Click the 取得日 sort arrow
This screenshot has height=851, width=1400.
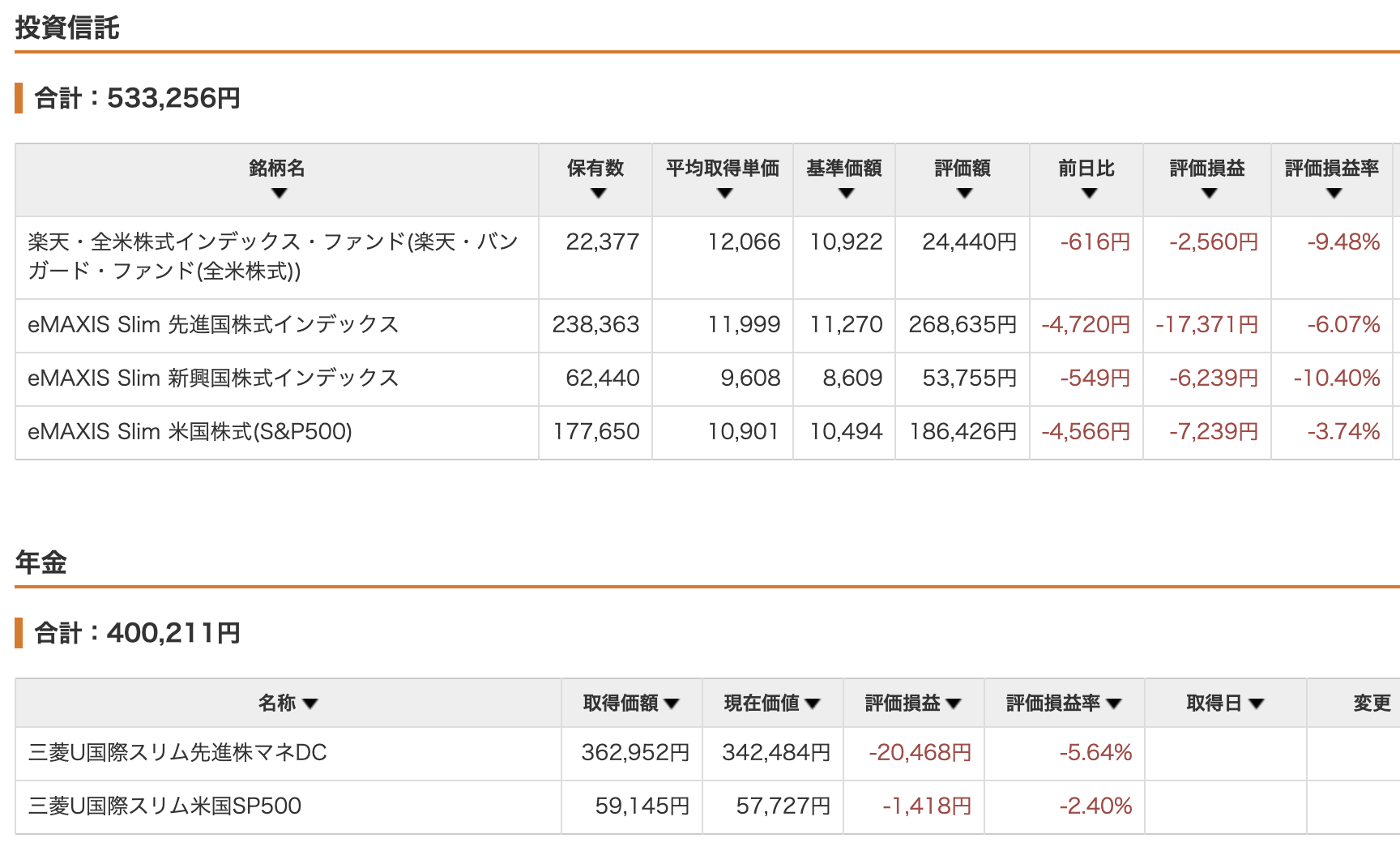point(1257,703)
